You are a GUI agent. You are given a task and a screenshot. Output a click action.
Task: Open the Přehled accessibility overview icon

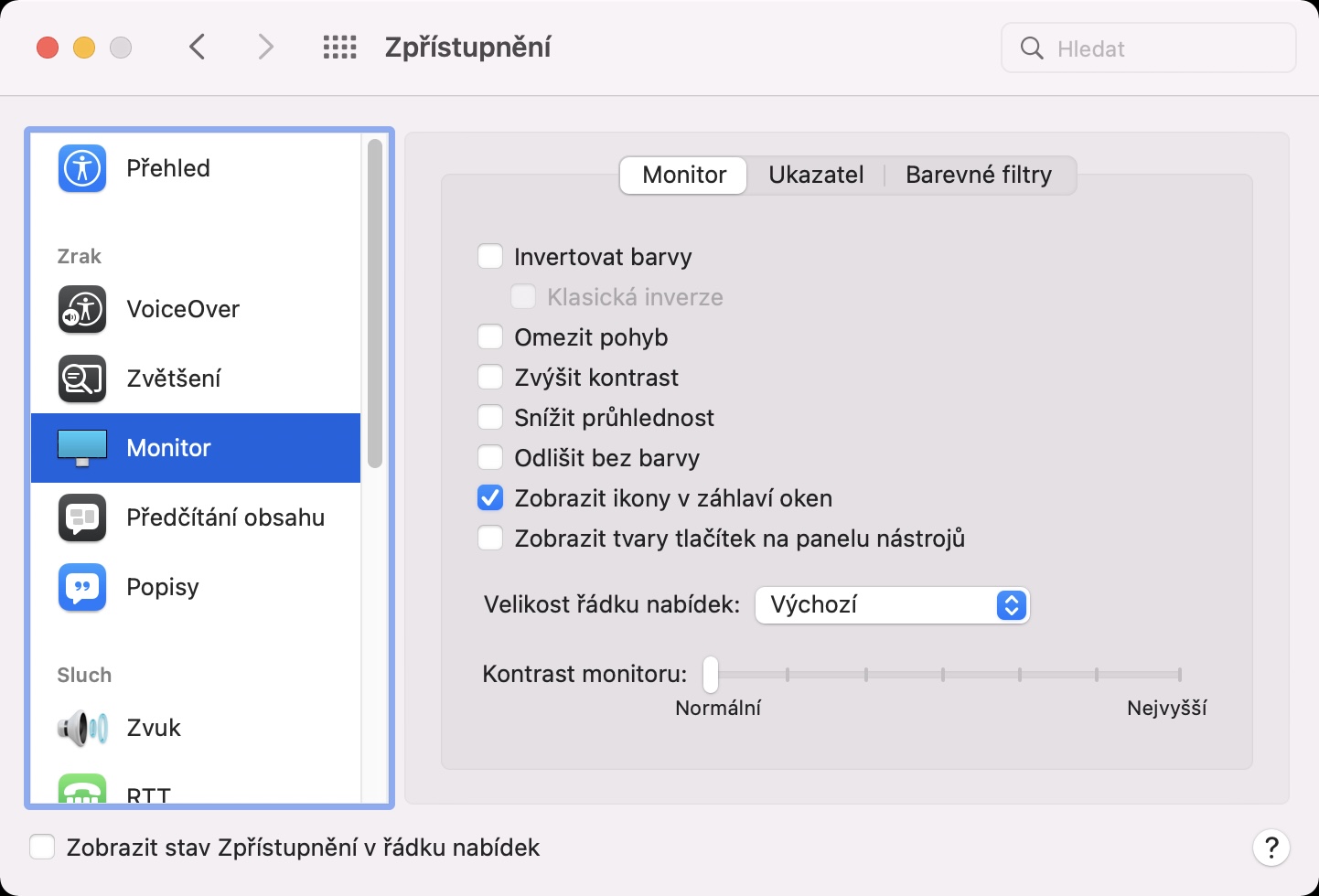pyautogui.click(x=82, y=168)
